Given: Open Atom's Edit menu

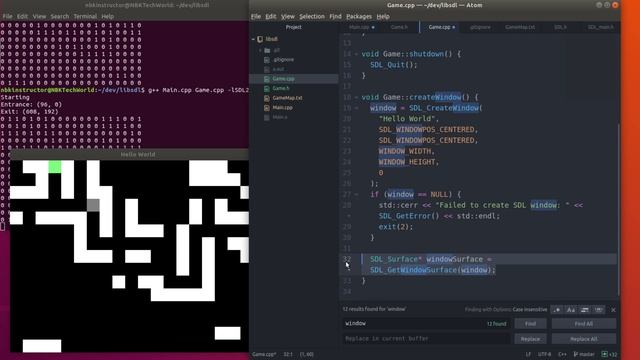Looking at the screenshot, I should coord(271,16).
